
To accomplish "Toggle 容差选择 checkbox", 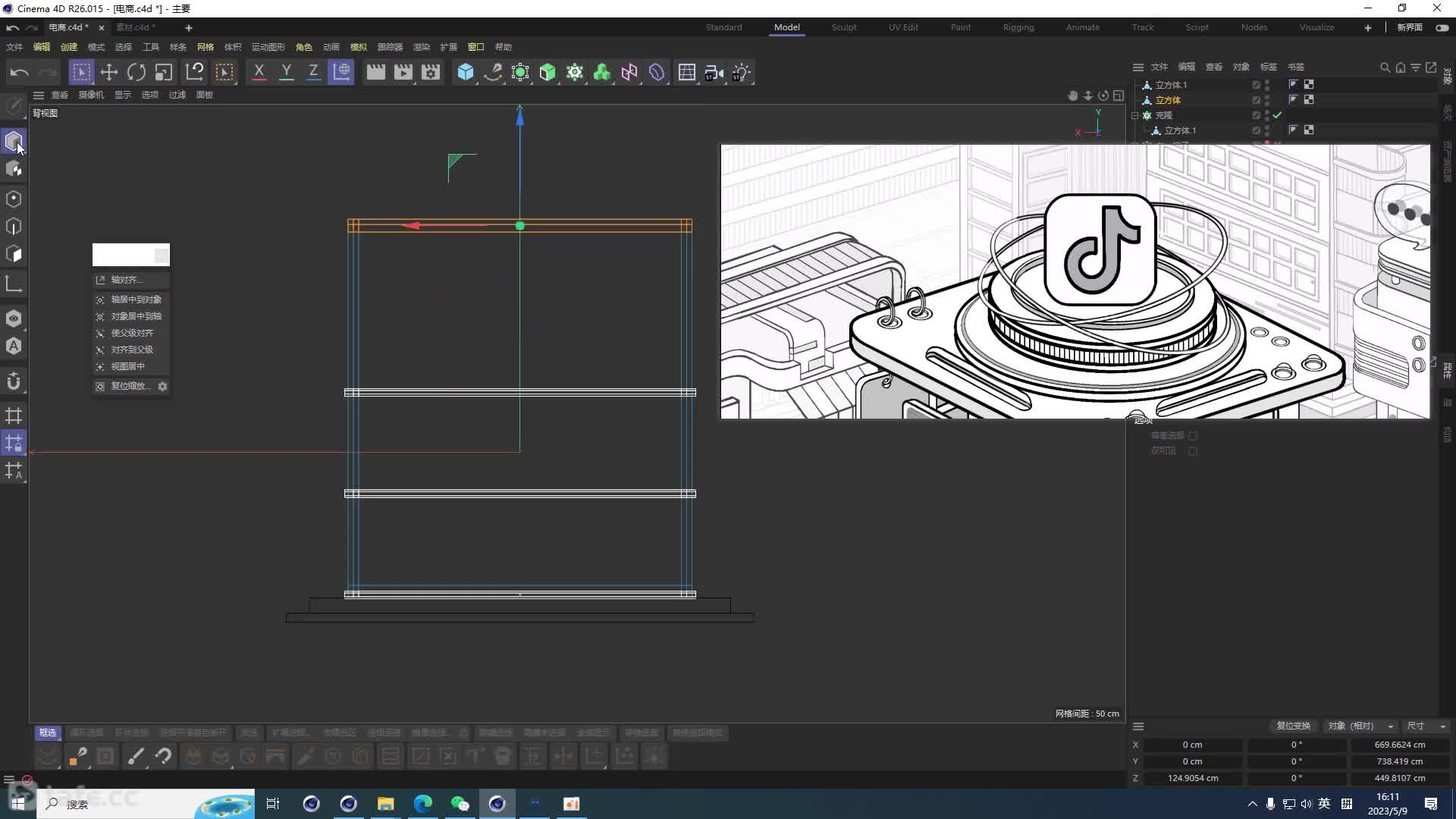I will click(1193, 435).
